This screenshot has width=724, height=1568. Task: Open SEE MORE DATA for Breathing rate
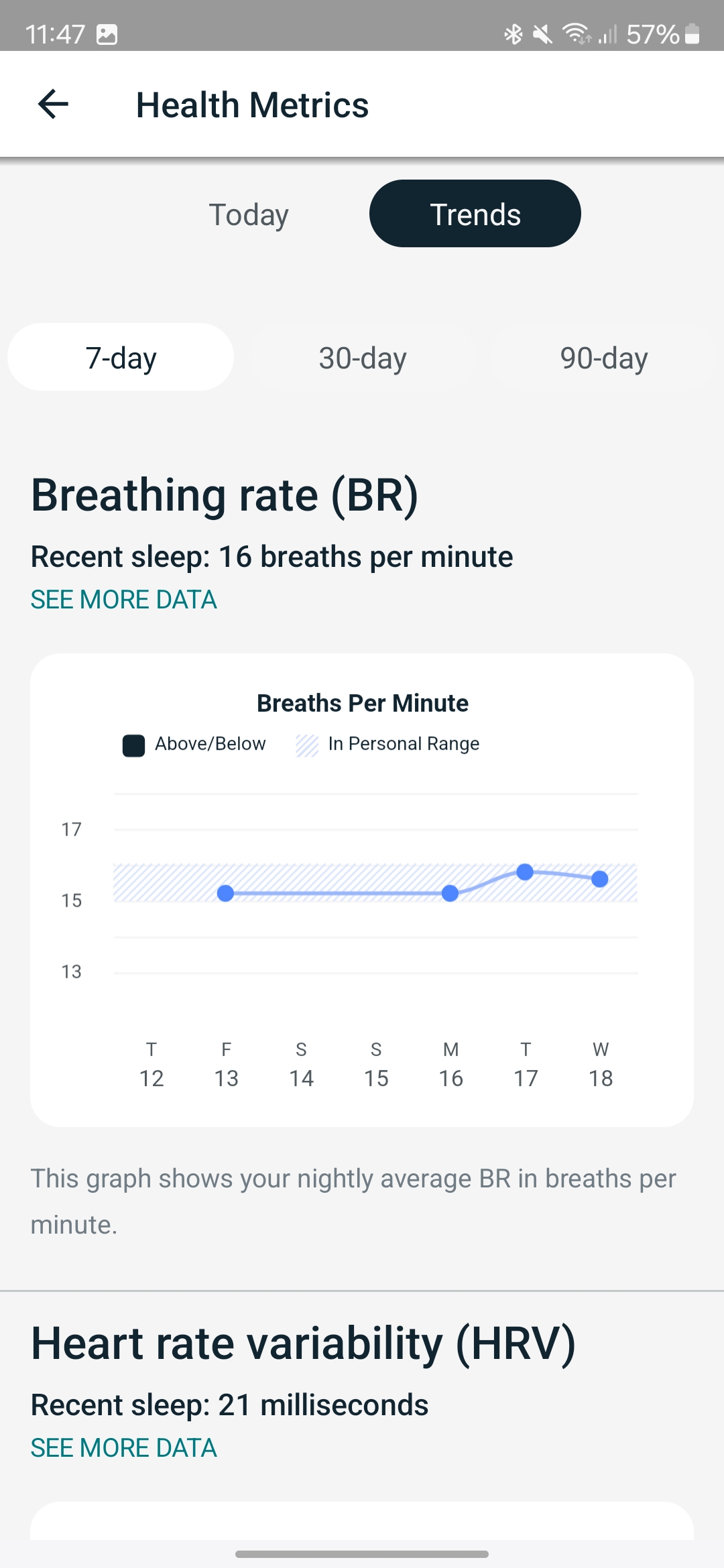tap(124, 600)
